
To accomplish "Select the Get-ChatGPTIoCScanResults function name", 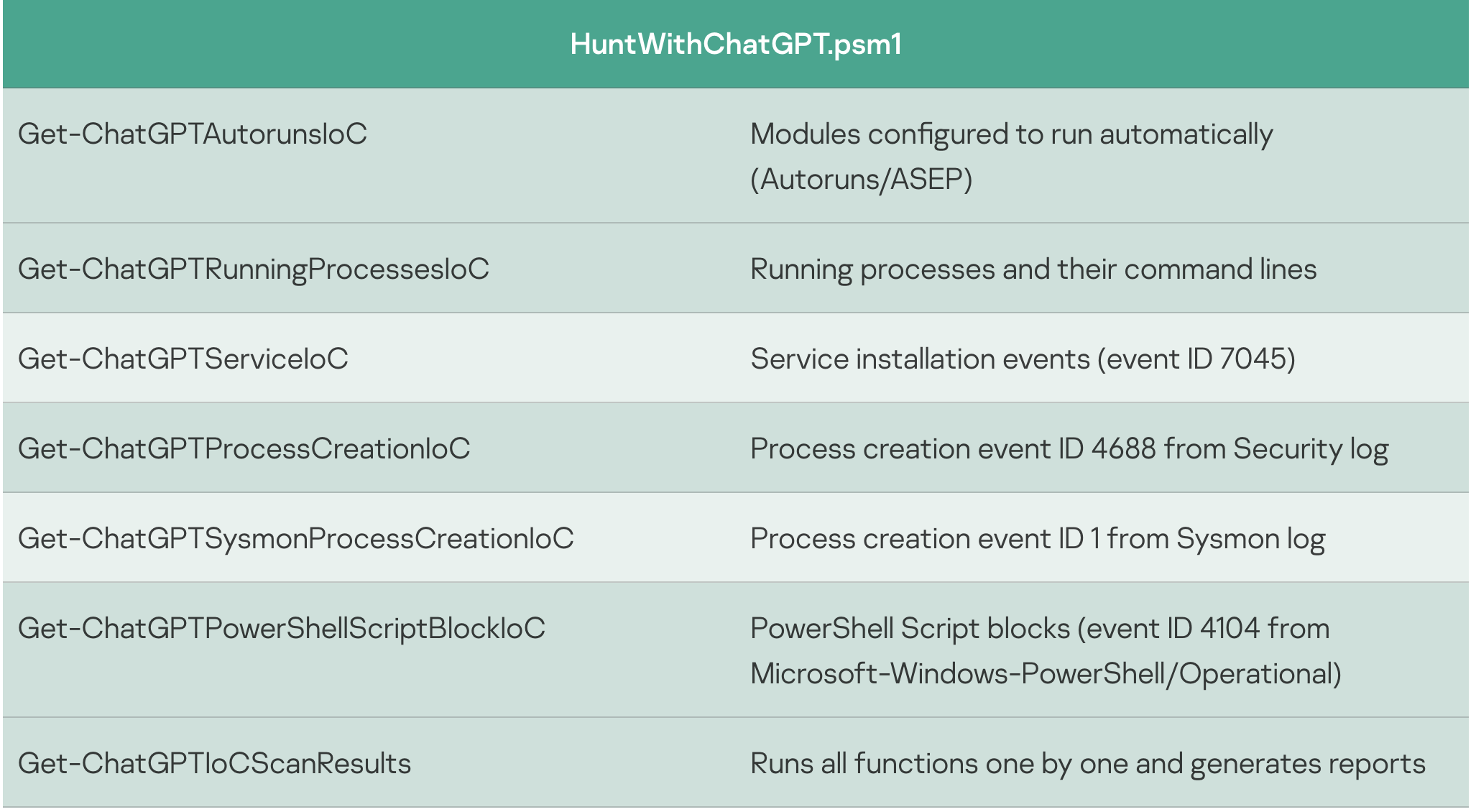I will pyautogui.click(x=215, y=764).
